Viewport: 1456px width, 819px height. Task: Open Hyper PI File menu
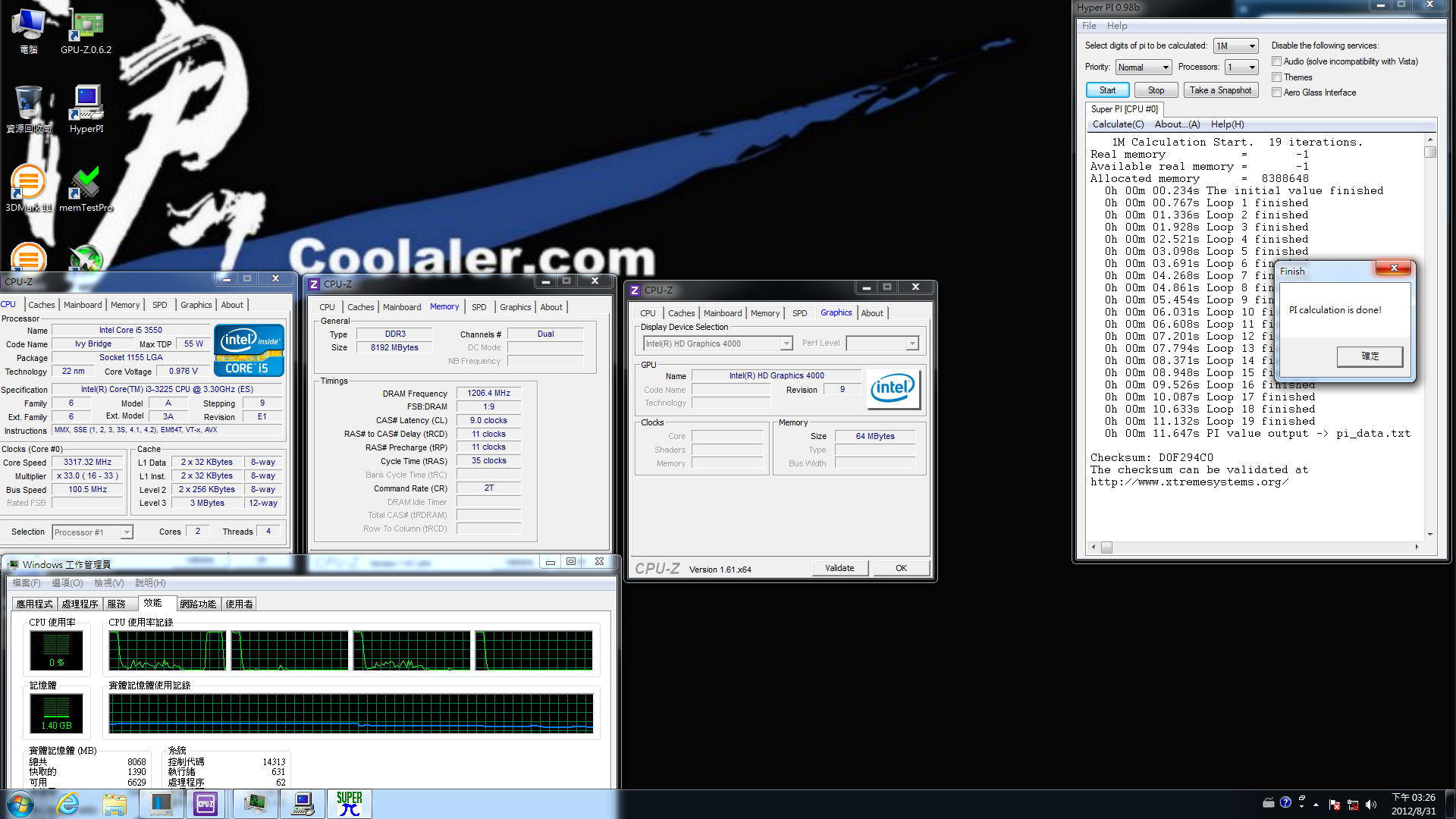(1089, 26)
